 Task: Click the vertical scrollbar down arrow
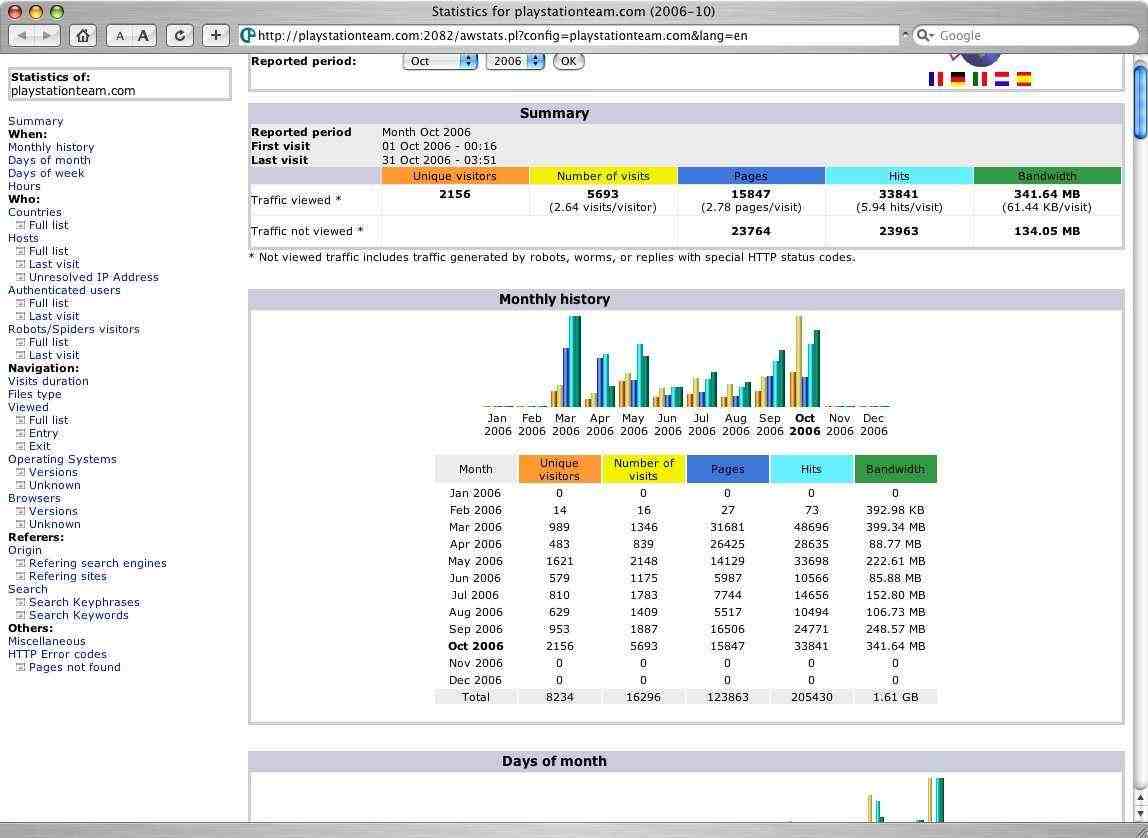[1139, 814]
